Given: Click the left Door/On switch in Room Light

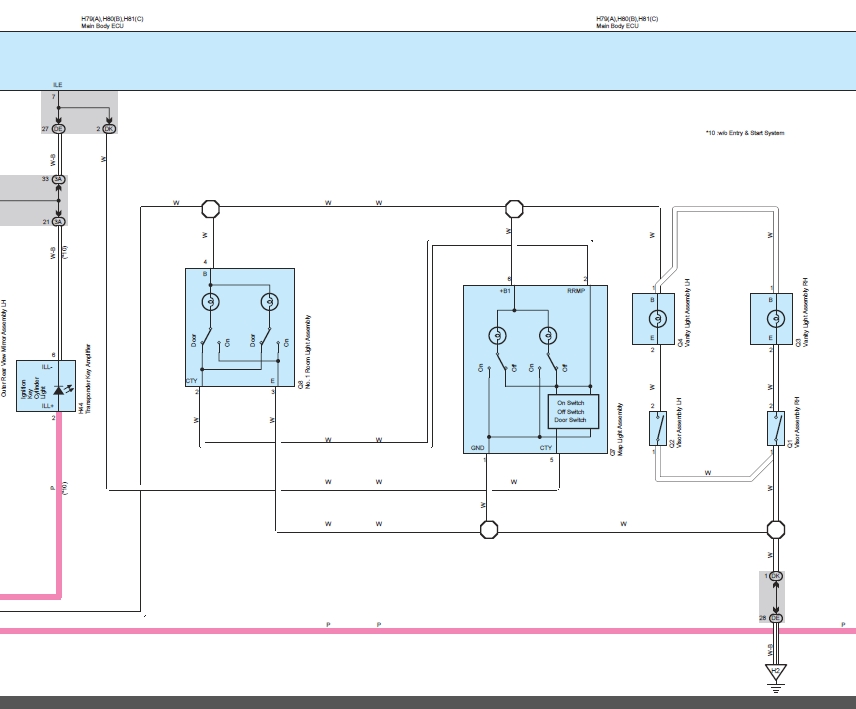Looking at the screenshot, I should (209, 340).
